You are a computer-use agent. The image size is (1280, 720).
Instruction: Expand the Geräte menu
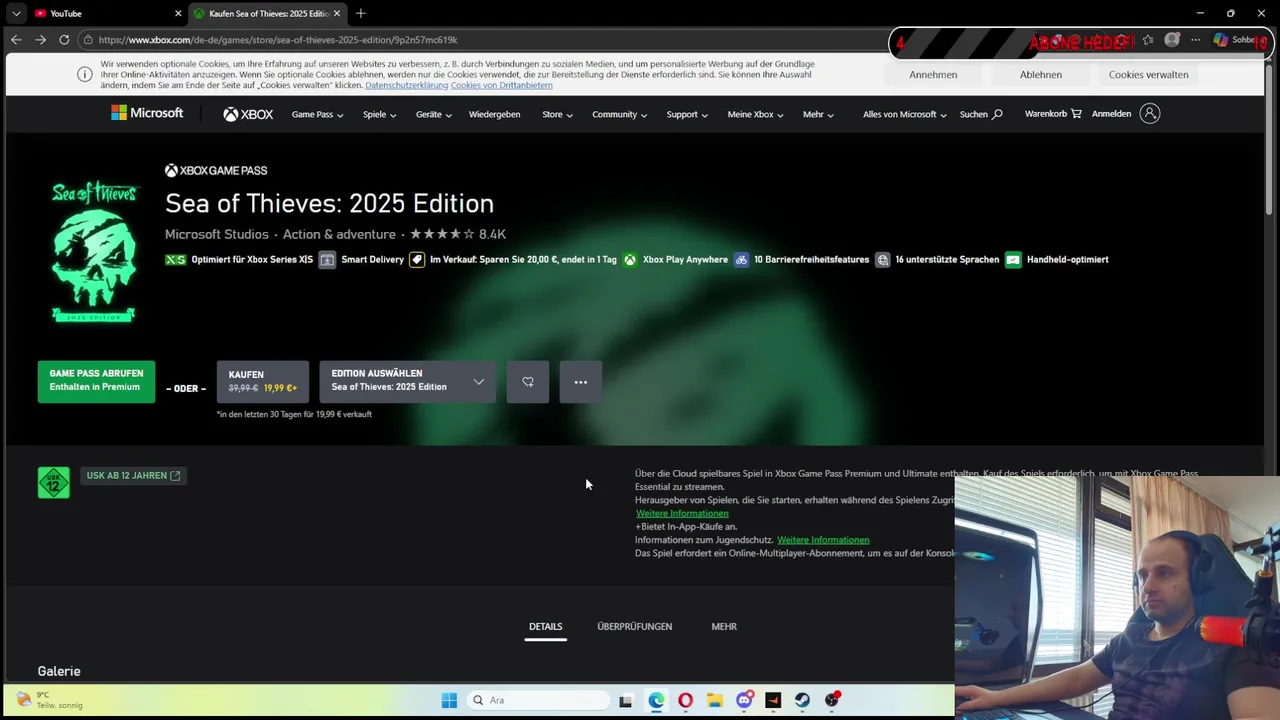point(433,114)
